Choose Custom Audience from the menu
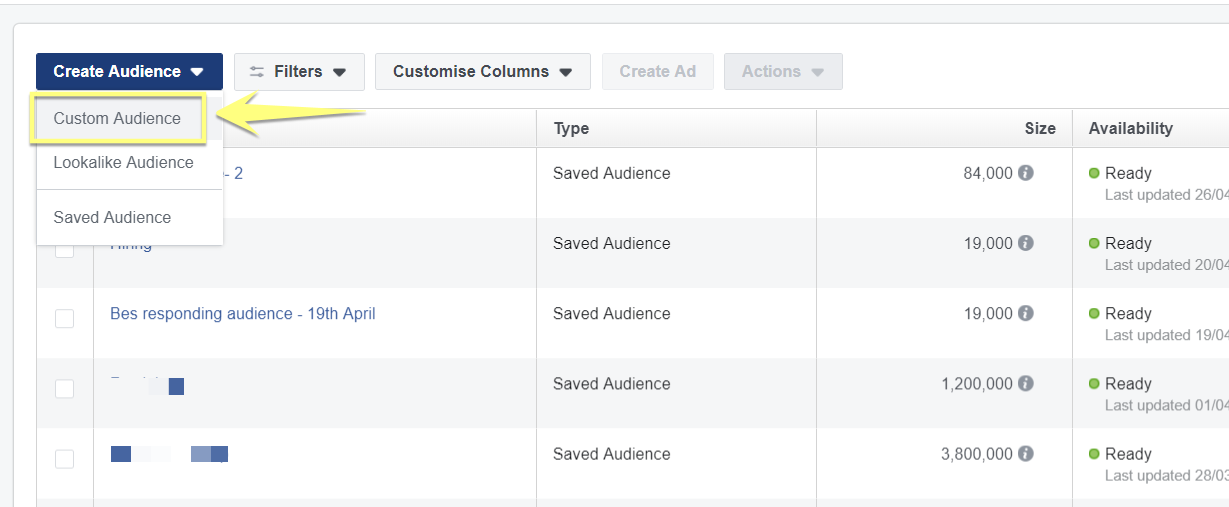This screenshot has height=507, width=1229. (x=118, y=119)
